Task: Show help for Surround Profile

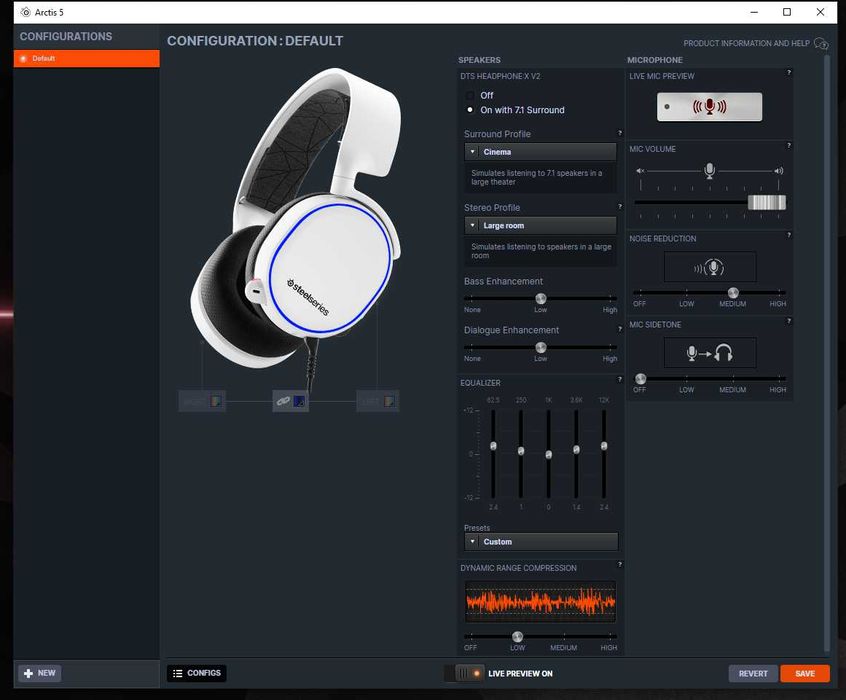Action: point(619,133)
